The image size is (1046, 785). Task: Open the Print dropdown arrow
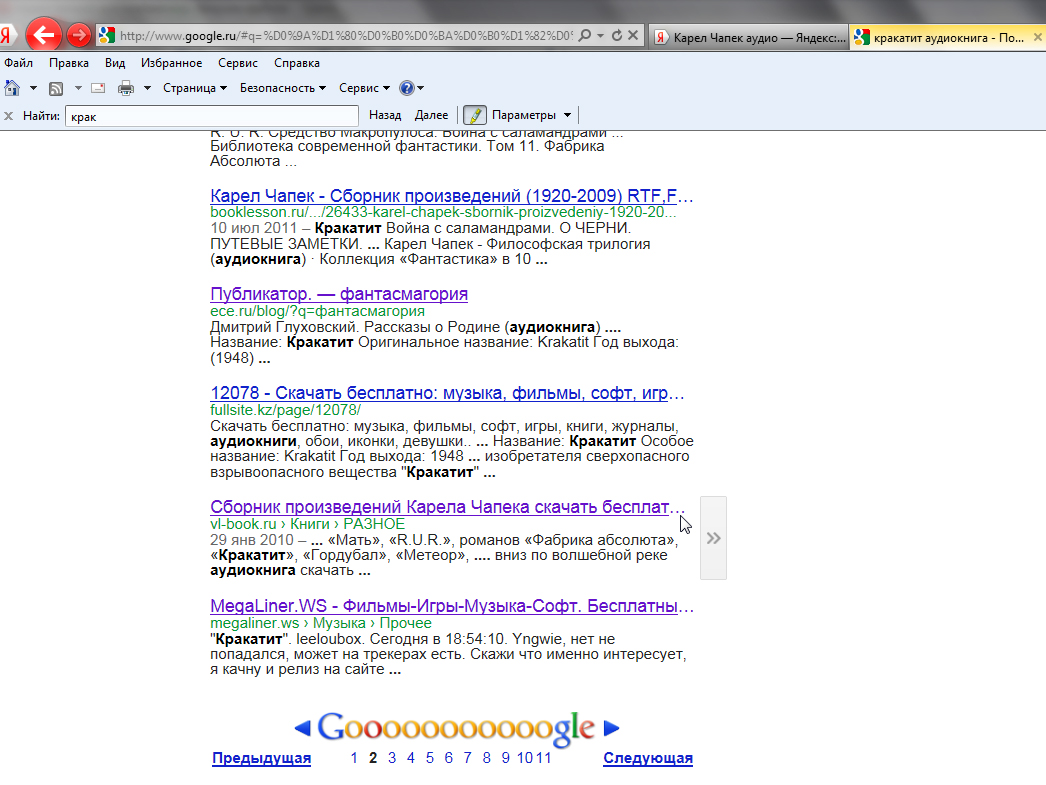[x=147, y=88]
